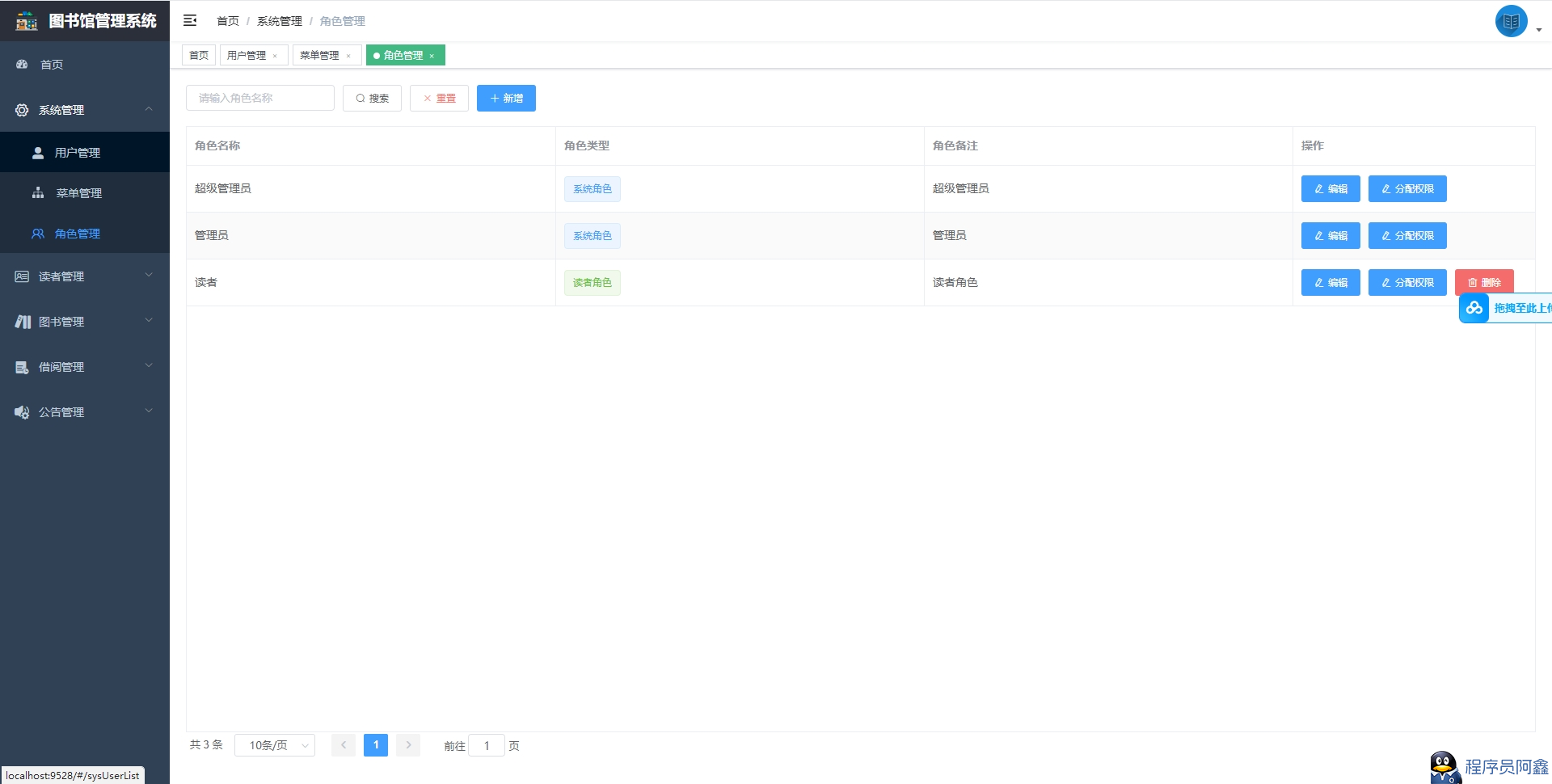Click 首页 in the breadcrumb
Screen dimensions: 1552x784
tap(228, 21)
